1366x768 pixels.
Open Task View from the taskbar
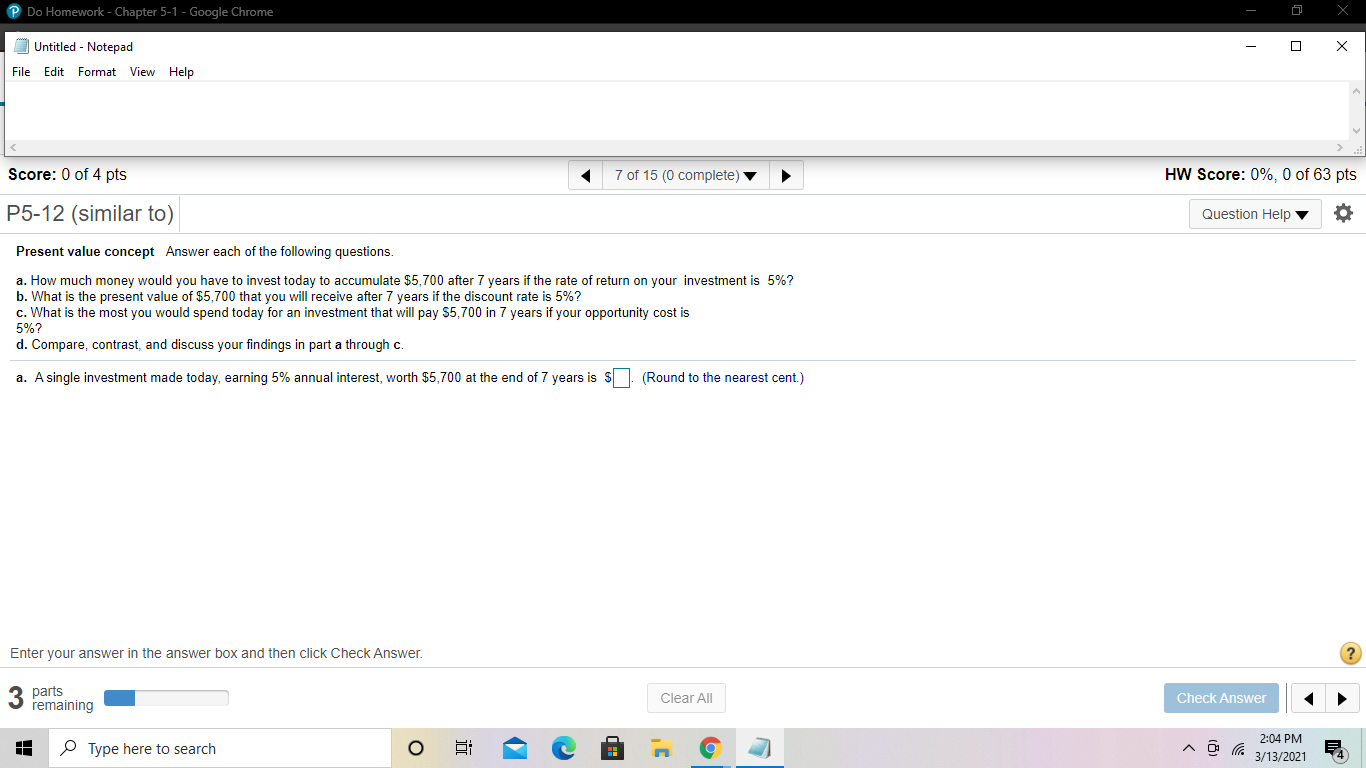click(x=463, y=748)
